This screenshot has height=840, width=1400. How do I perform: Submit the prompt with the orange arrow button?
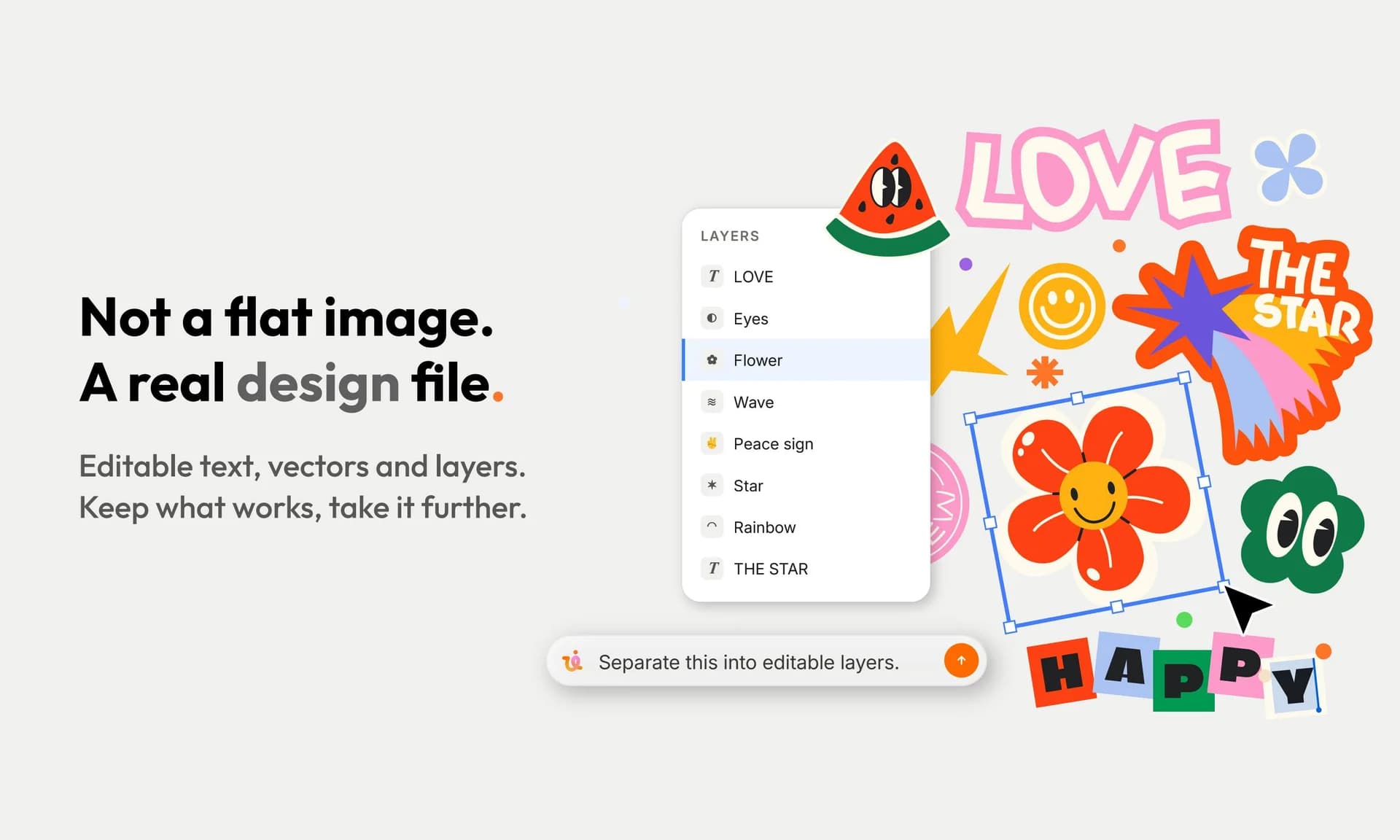click(x=961, y=661)
